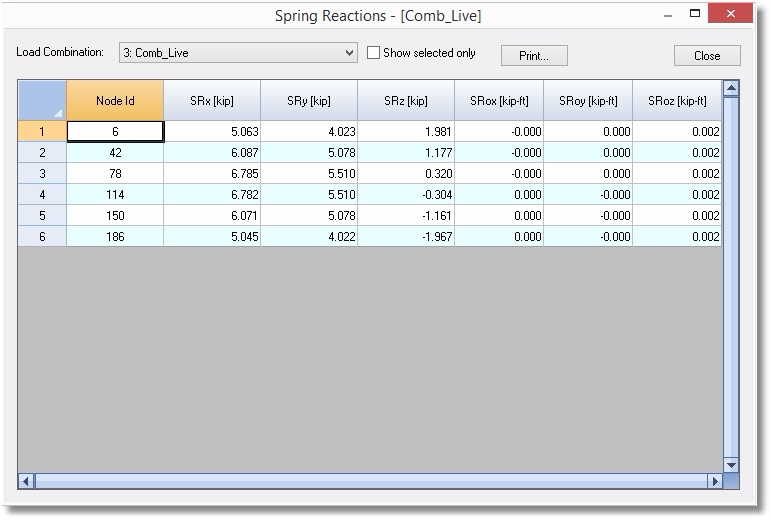Select row header 6
The width and height of the screenshot is (771, 520).
[x=42, y=236]
